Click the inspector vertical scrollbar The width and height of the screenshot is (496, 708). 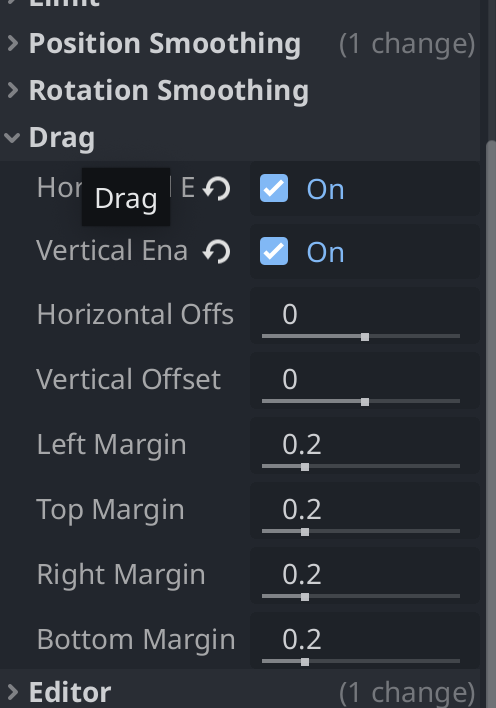pyautogui.click(x=491, y=424)
